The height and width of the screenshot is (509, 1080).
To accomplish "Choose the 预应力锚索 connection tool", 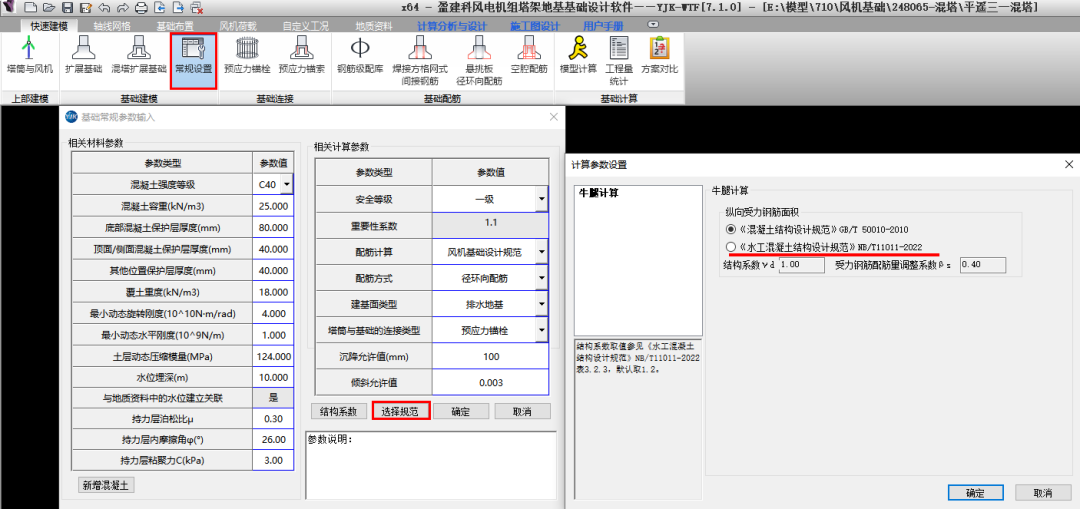I will tap(302, 56).
